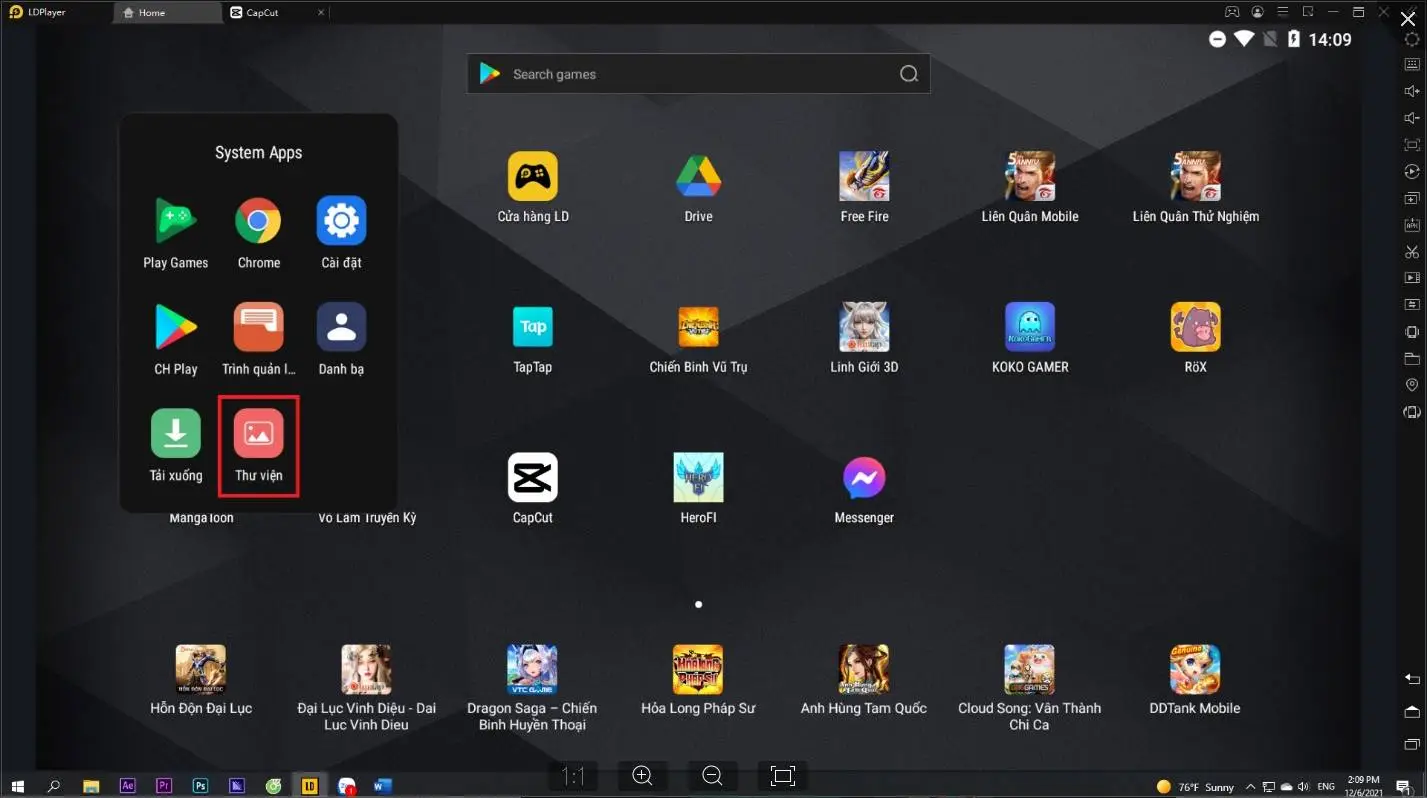This screenshot has height=798, width=1427.
Task: Open CapCut app on home screen
Action: point(533,489)
